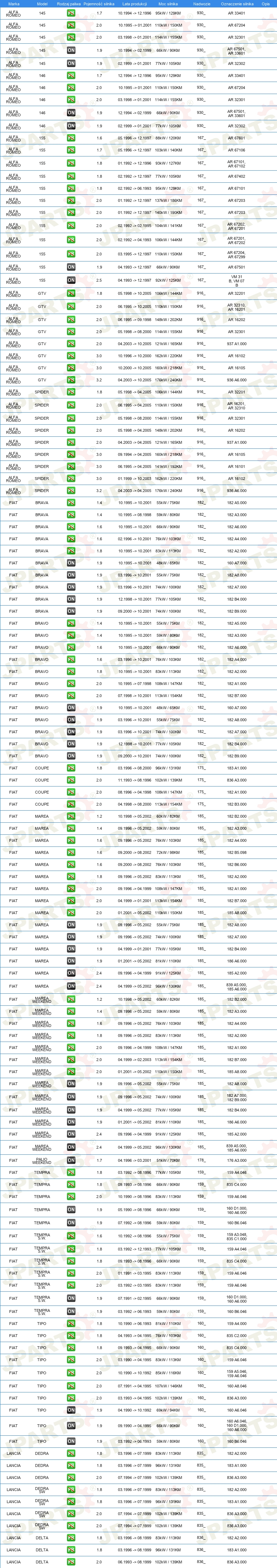The width and height of the screenshot is (277, 1568).
Task: Click the Marka column header
Action: [13, 4]
